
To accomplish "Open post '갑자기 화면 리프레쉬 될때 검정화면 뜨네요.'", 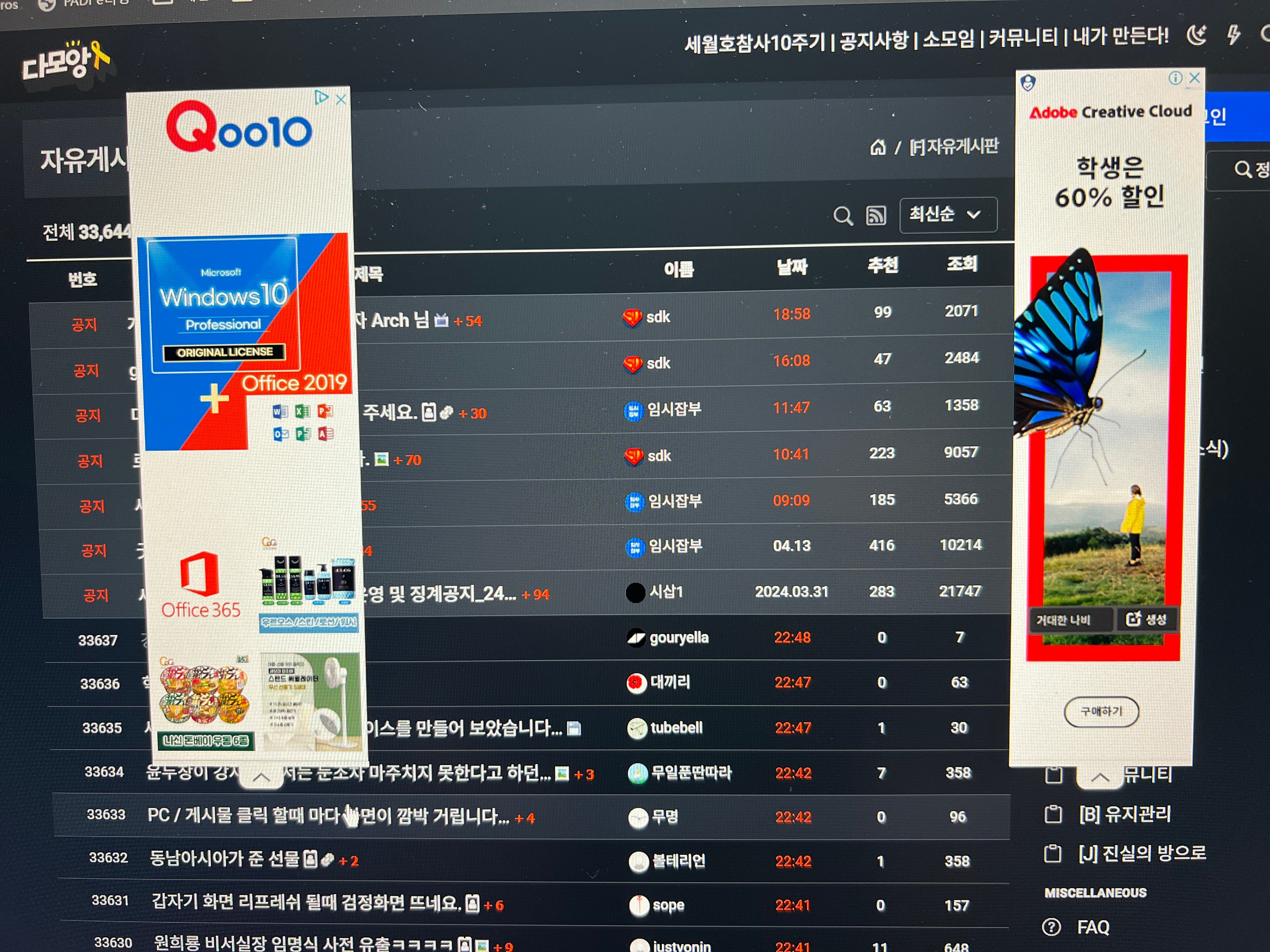I will pyautogui.click(x=306, y=903).
